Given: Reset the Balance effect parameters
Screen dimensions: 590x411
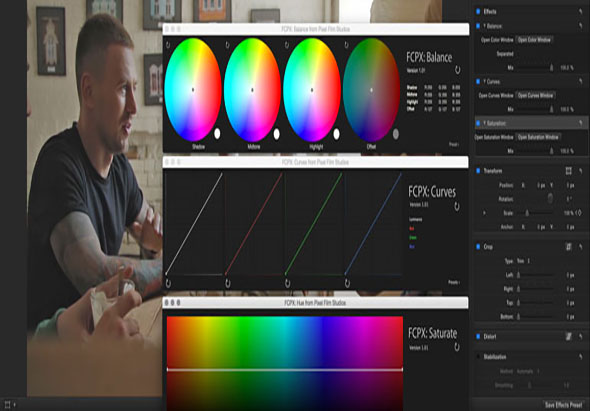Looking at the screenshot, I should coord(581,26).
